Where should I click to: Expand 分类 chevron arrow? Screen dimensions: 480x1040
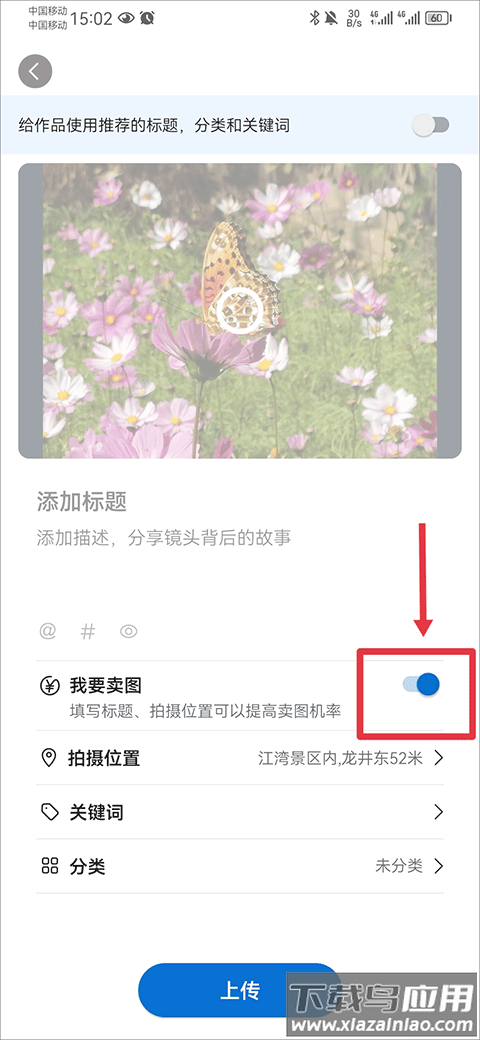click(438, 866)
